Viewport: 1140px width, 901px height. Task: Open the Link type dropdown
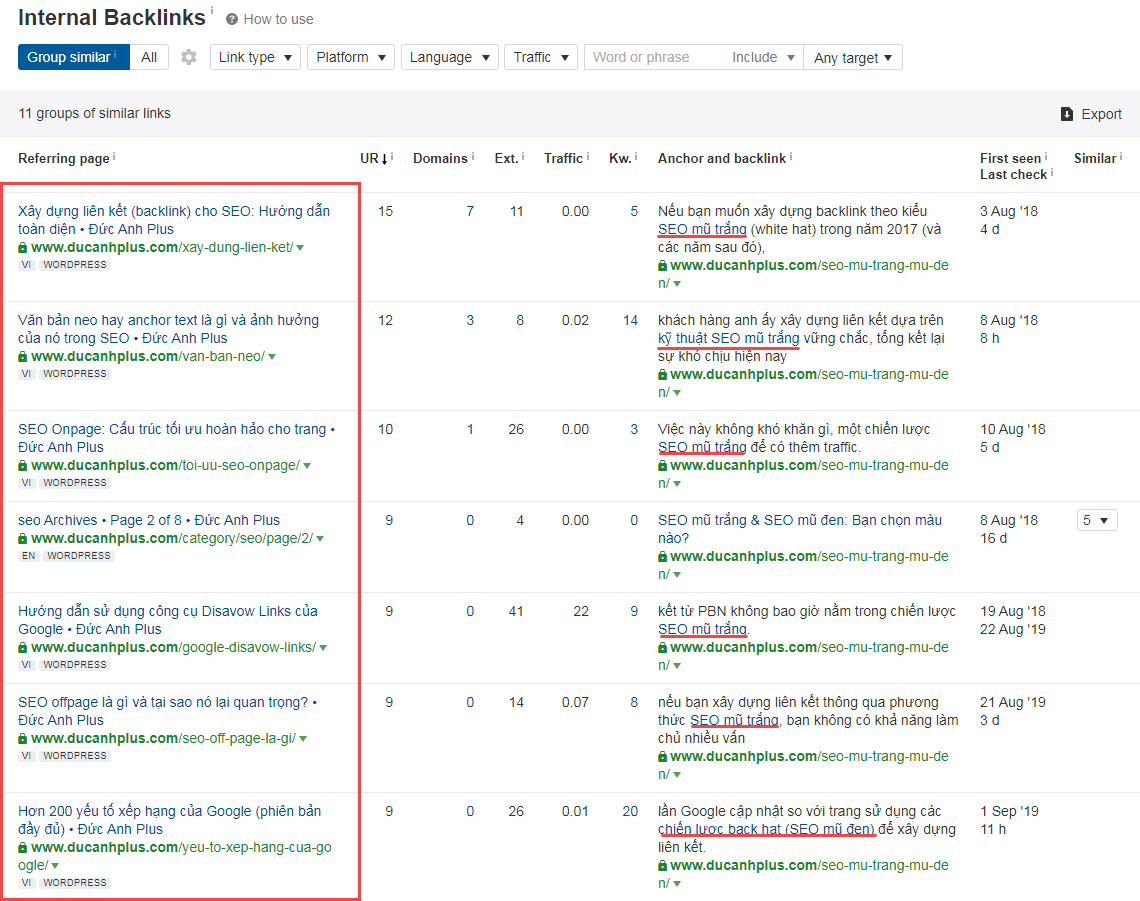pos(255,57)
